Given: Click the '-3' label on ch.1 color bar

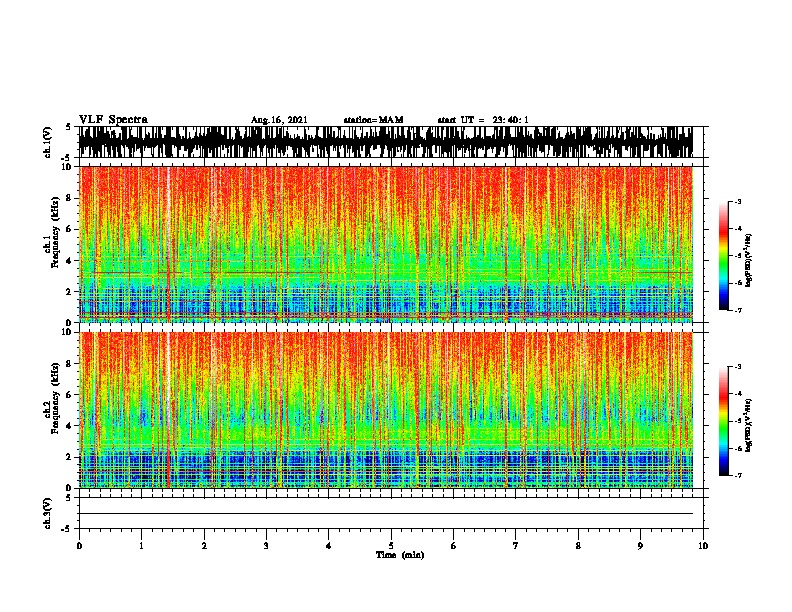Looking at the screenshot, I should click(737, 201).
